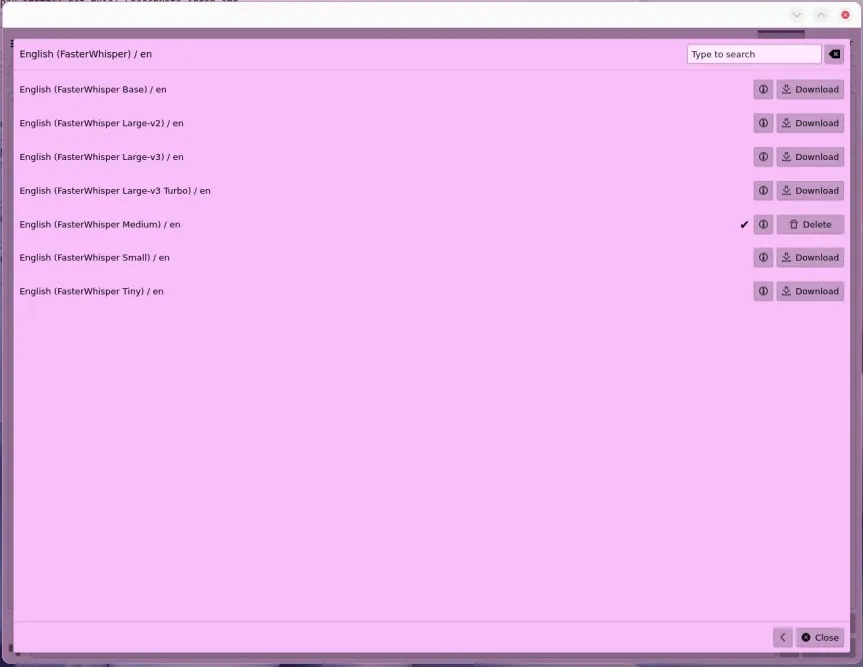
Task: Download the FasterWhisper Tiny model
Action: tap(810, 291)
